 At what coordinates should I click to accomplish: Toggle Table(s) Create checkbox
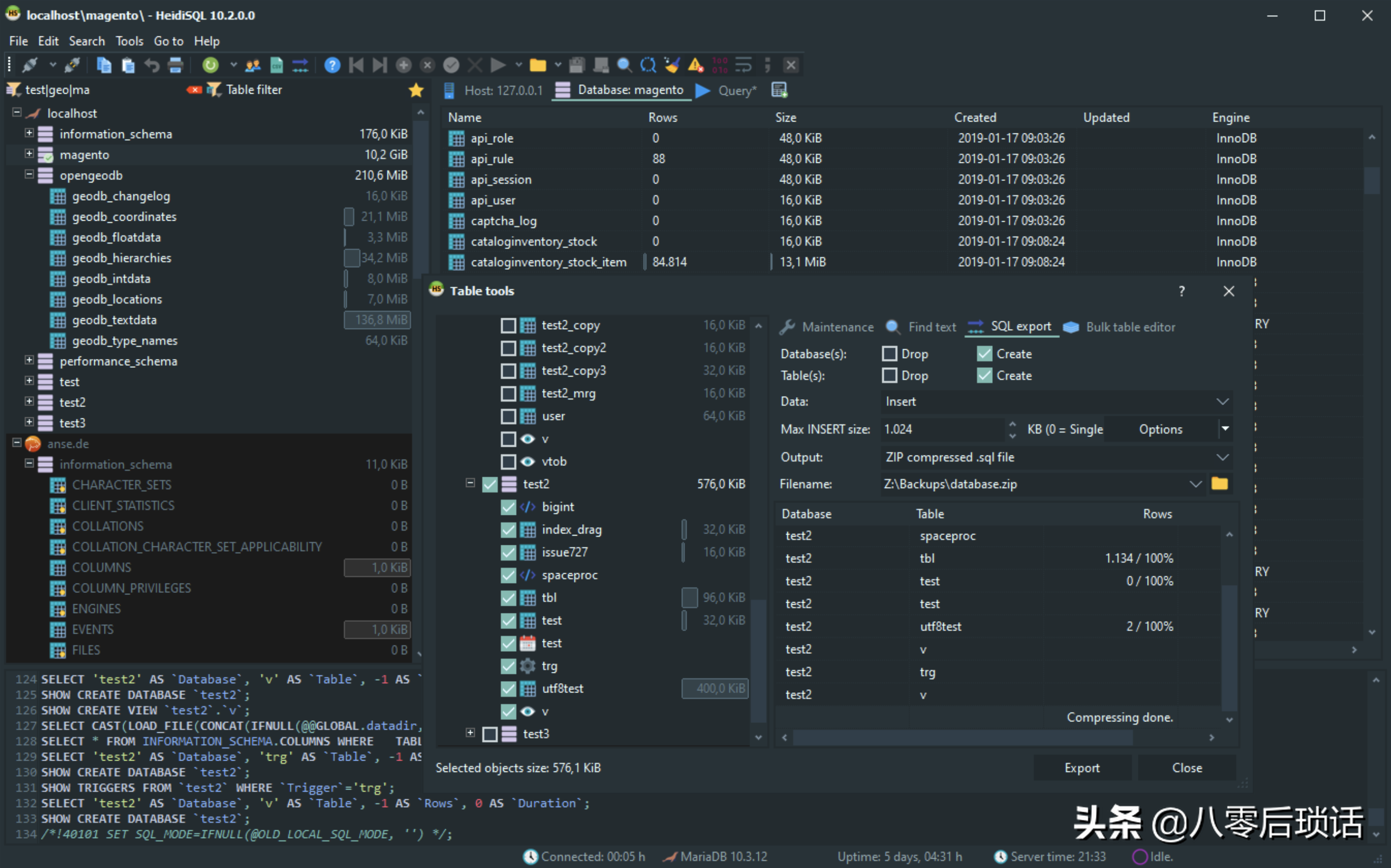(x=984, y=376)
